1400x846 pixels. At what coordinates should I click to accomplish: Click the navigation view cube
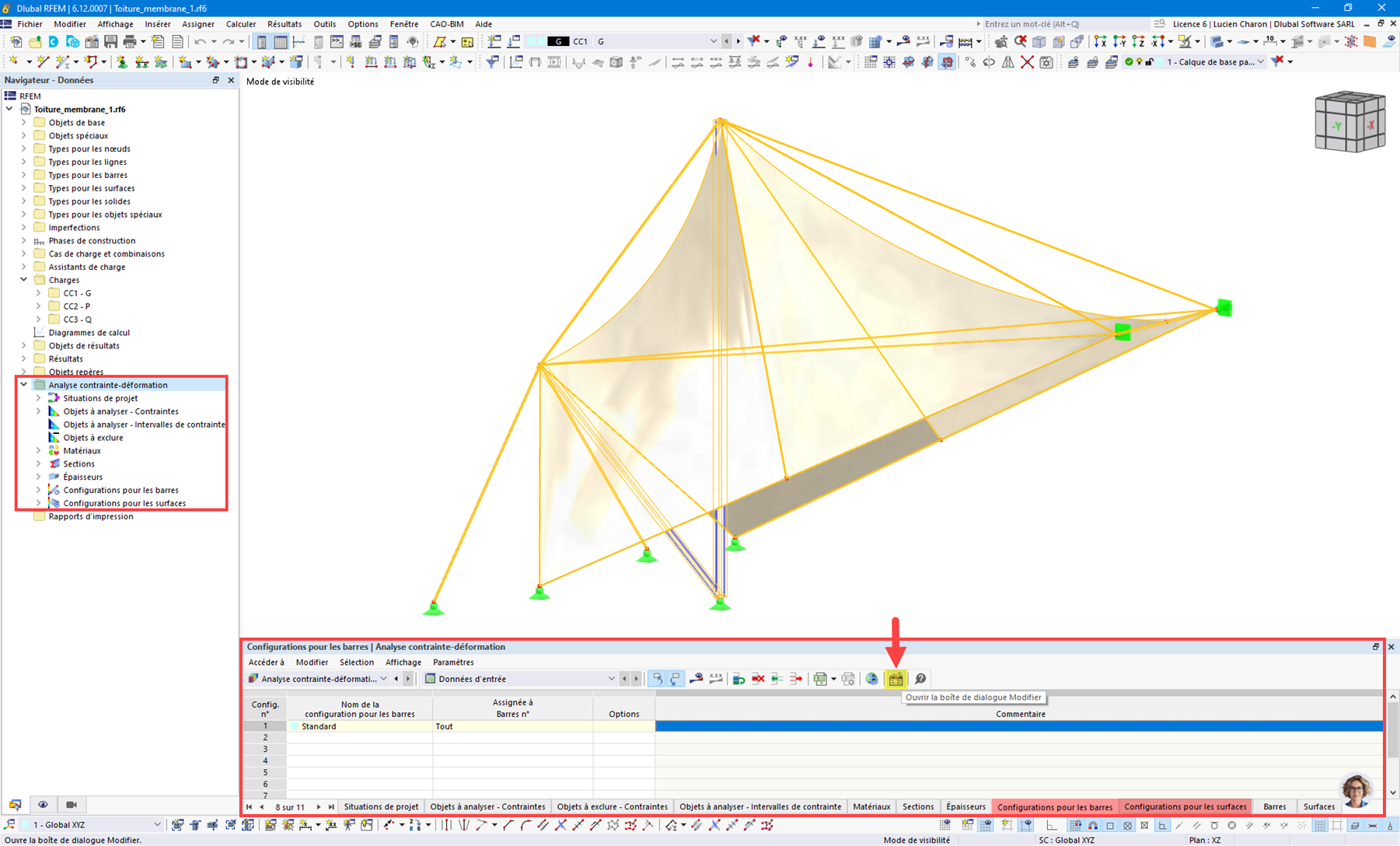[1349, 122]
